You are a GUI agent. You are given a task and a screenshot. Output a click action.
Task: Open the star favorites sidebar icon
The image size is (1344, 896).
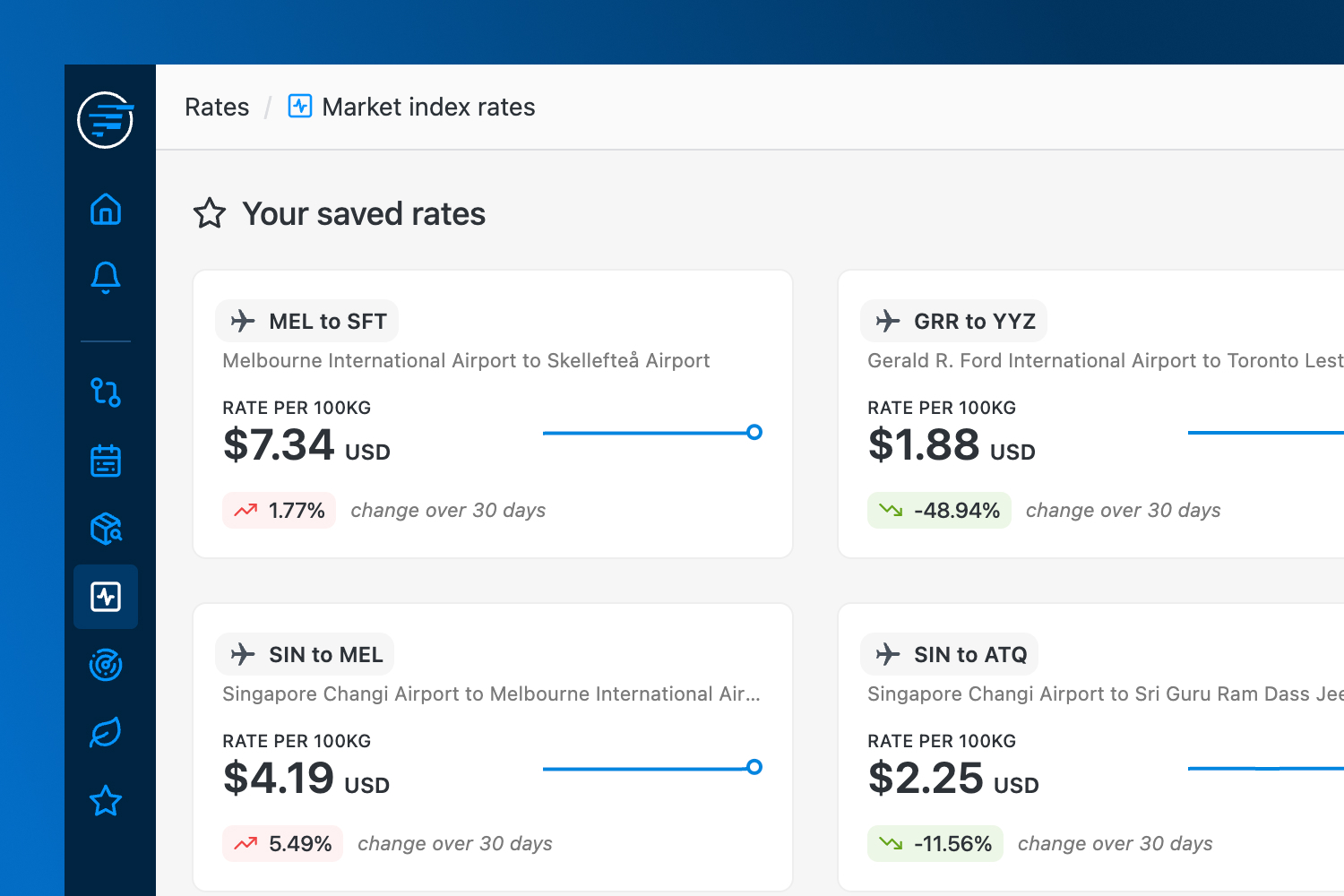[x=106, y=801]
